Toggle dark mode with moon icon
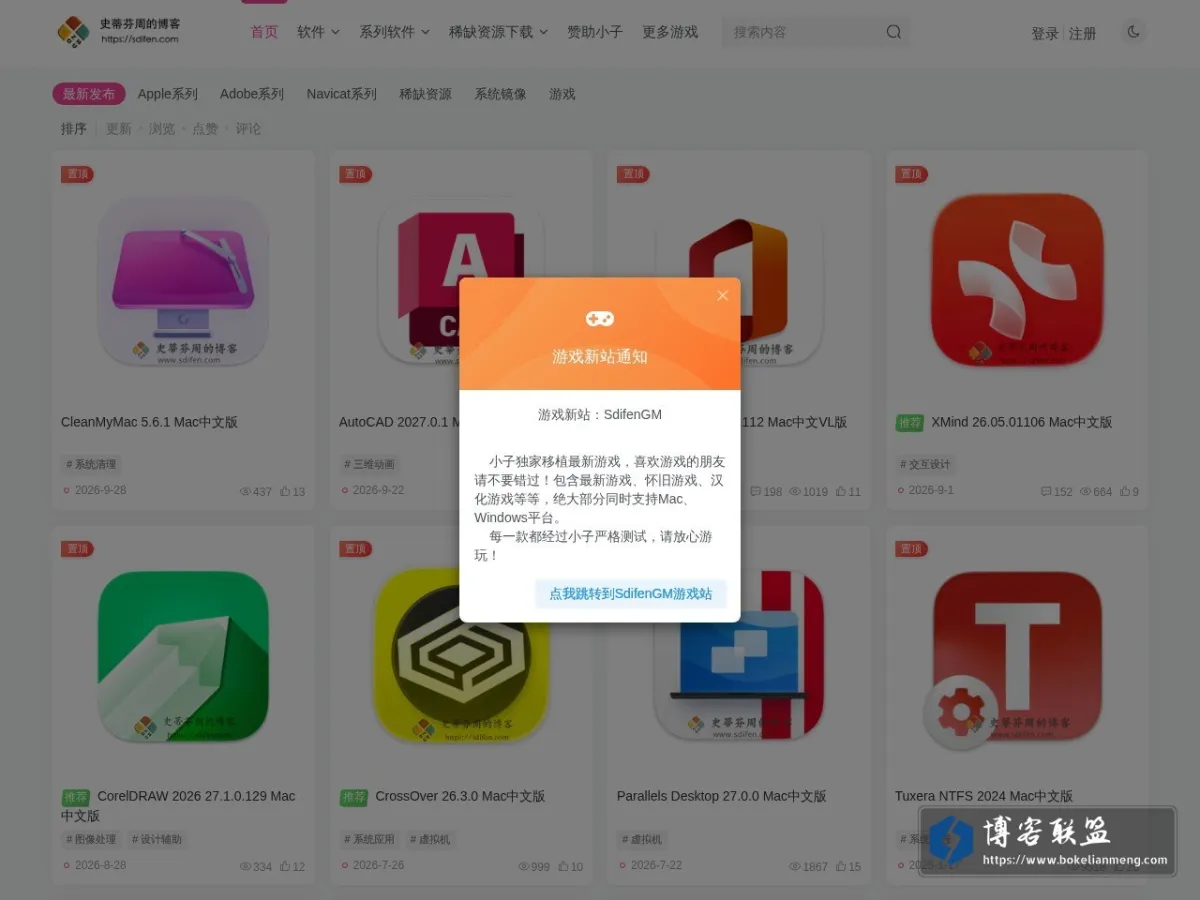The width and height of the screenshot is (1200, 900). pos(1133,32)
